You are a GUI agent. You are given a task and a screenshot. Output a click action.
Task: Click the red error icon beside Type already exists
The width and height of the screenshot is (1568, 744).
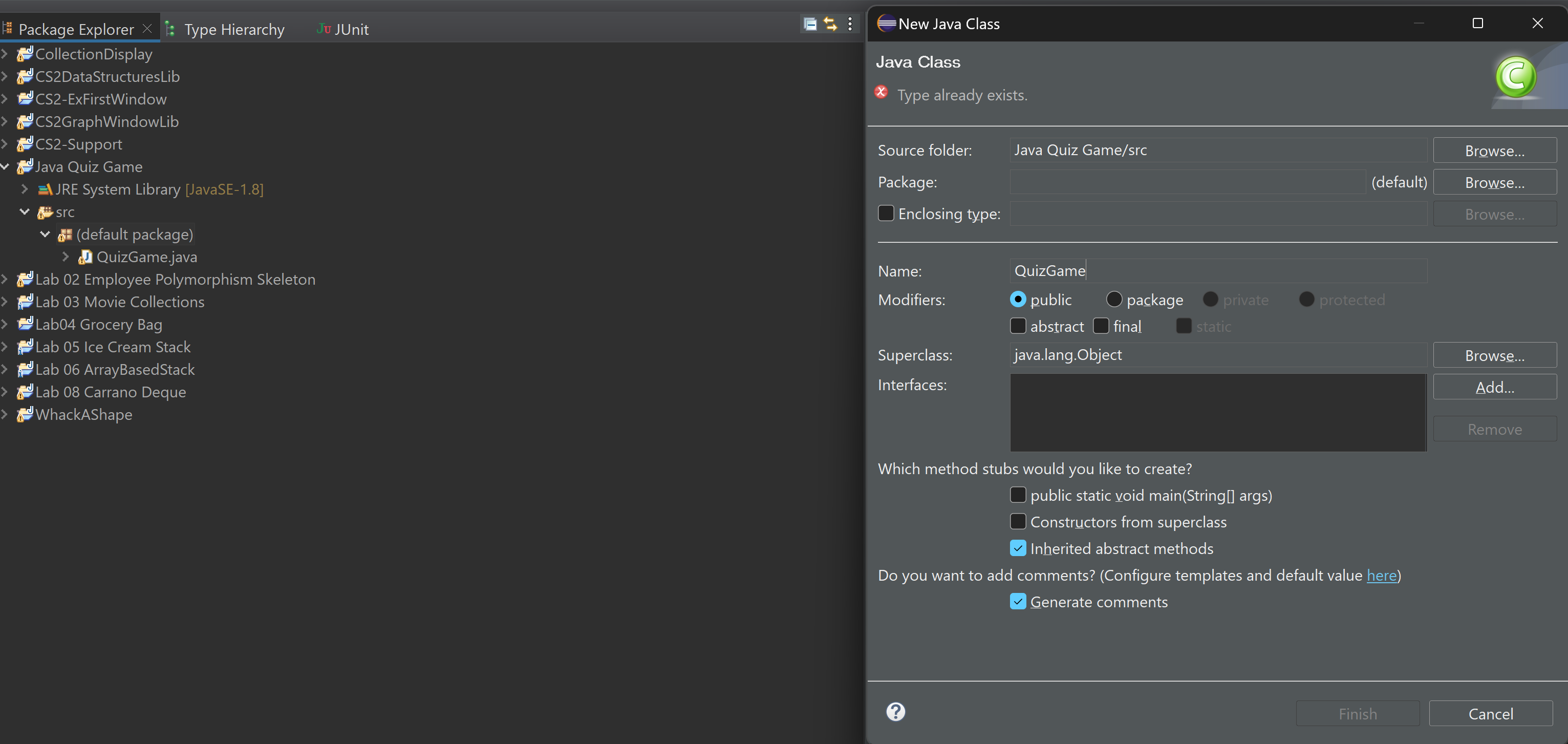point(881,92)
